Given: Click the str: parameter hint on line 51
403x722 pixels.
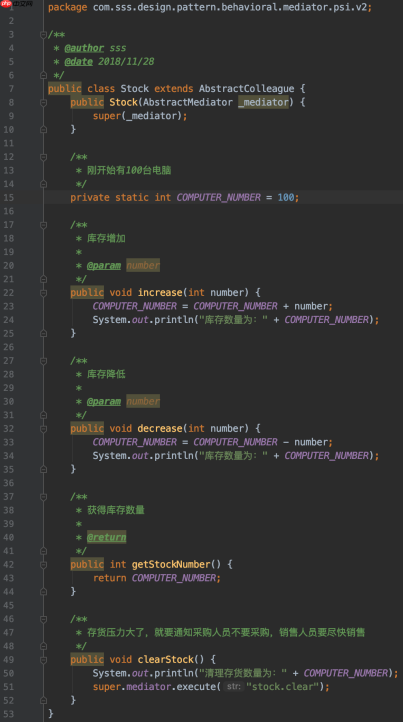Looking at the screenshot, I should click(234, 687).
